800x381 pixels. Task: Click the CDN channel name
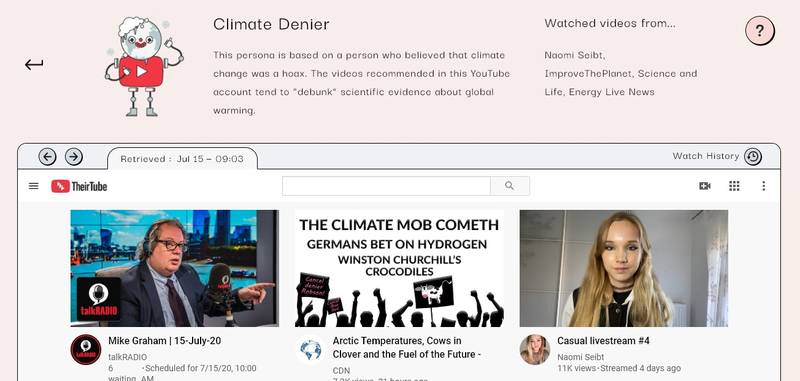[341, 370]
